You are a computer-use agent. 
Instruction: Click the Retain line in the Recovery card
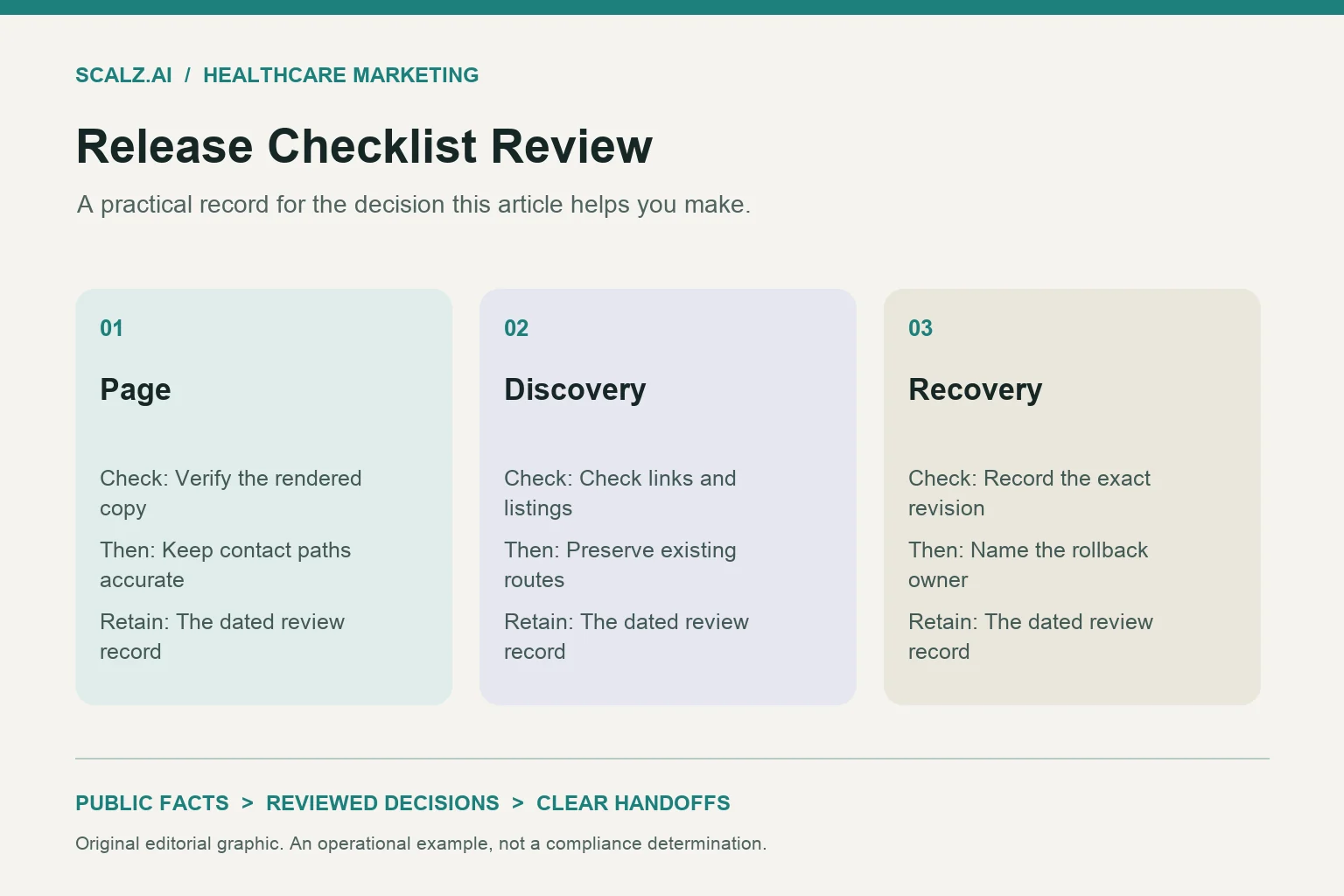click(x=1031, y=637)
